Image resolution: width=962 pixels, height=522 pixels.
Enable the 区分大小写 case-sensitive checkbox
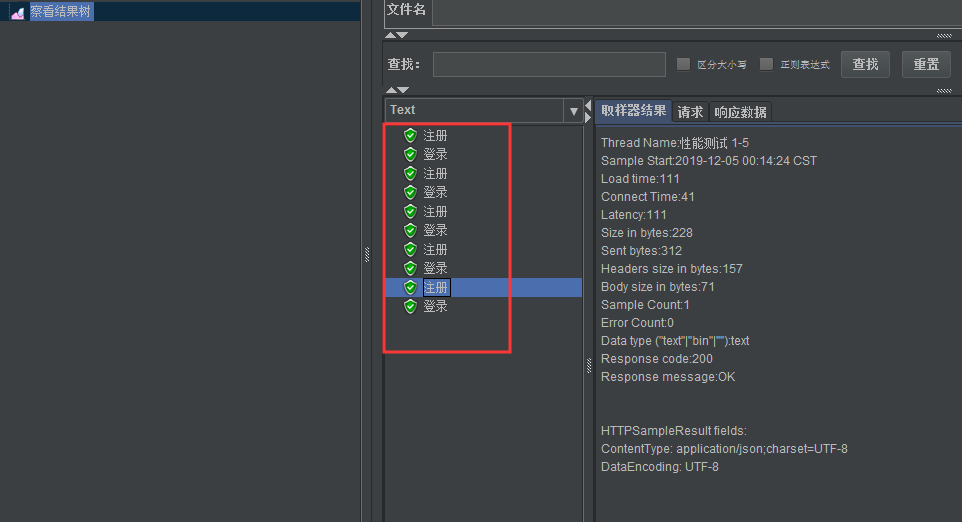(x=683, y=64)
